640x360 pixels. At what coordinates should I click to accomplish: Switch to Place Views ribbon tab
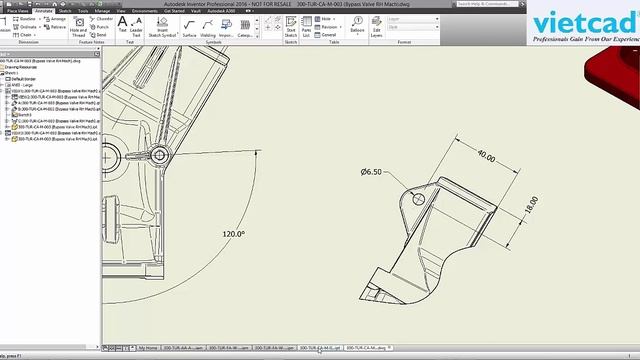tap(18, 11)
